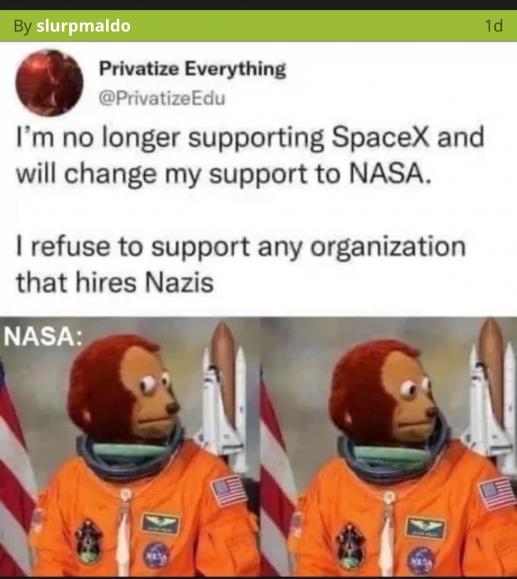Click the pilot wings badge on left suit
Screen dimensions: 517x579
click(x=161, y=523)
